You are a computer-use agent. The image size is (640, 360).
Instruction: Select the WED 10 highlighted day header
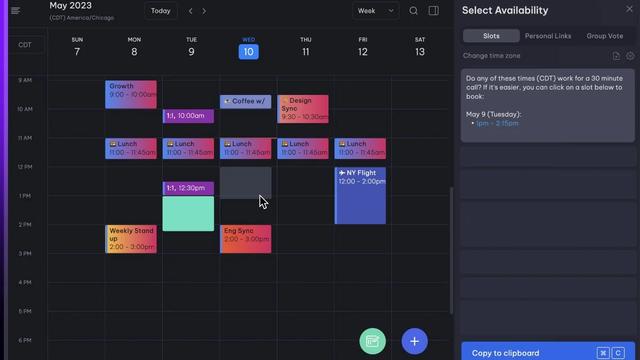(248, 48)
